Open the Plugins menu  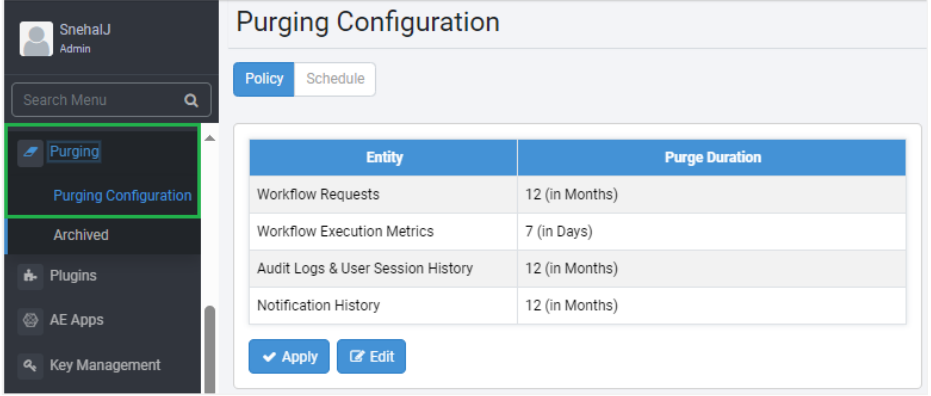pos(73,275)
